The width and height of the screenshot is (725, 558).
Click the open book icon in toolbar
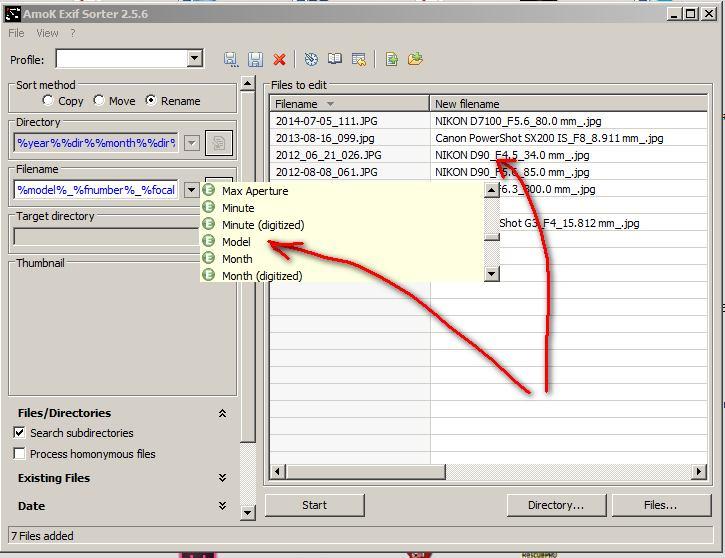(x=335, y=59)
